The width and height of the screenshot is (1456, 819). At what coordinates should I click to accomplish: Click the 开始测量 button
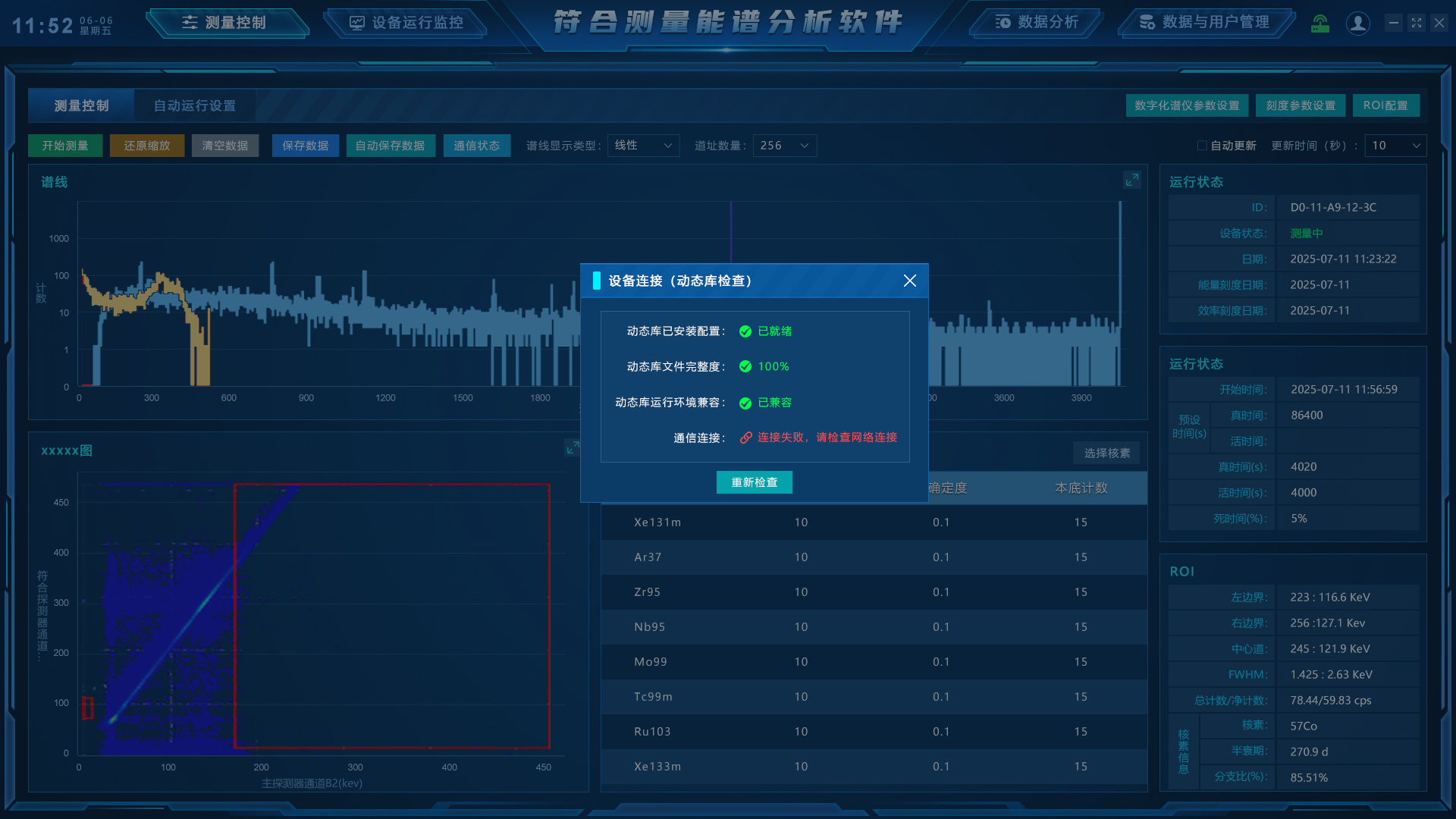[x=65, y=146]
